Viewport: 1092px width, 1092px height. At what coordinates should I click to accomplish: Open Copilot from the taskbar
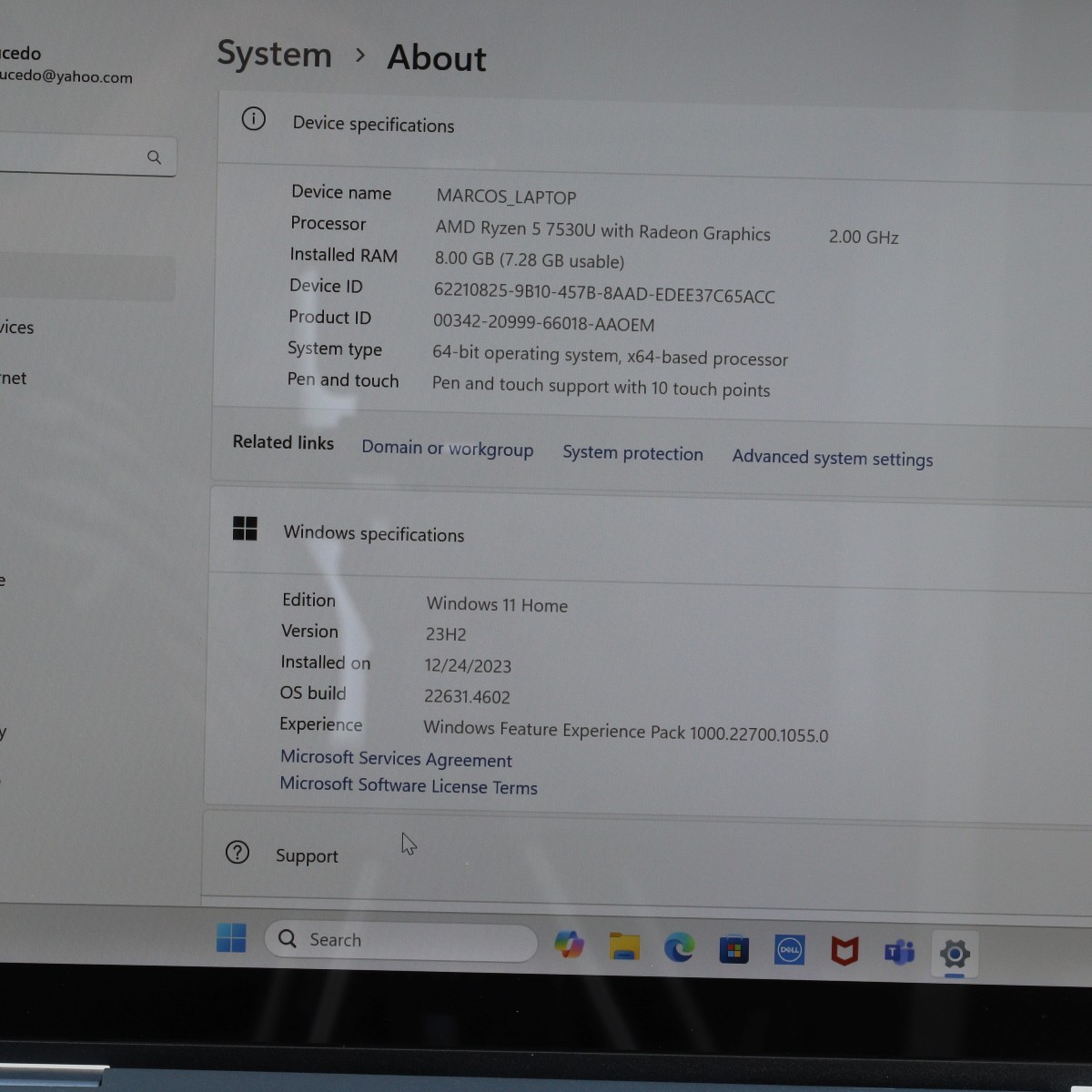[x=570, y=945]
